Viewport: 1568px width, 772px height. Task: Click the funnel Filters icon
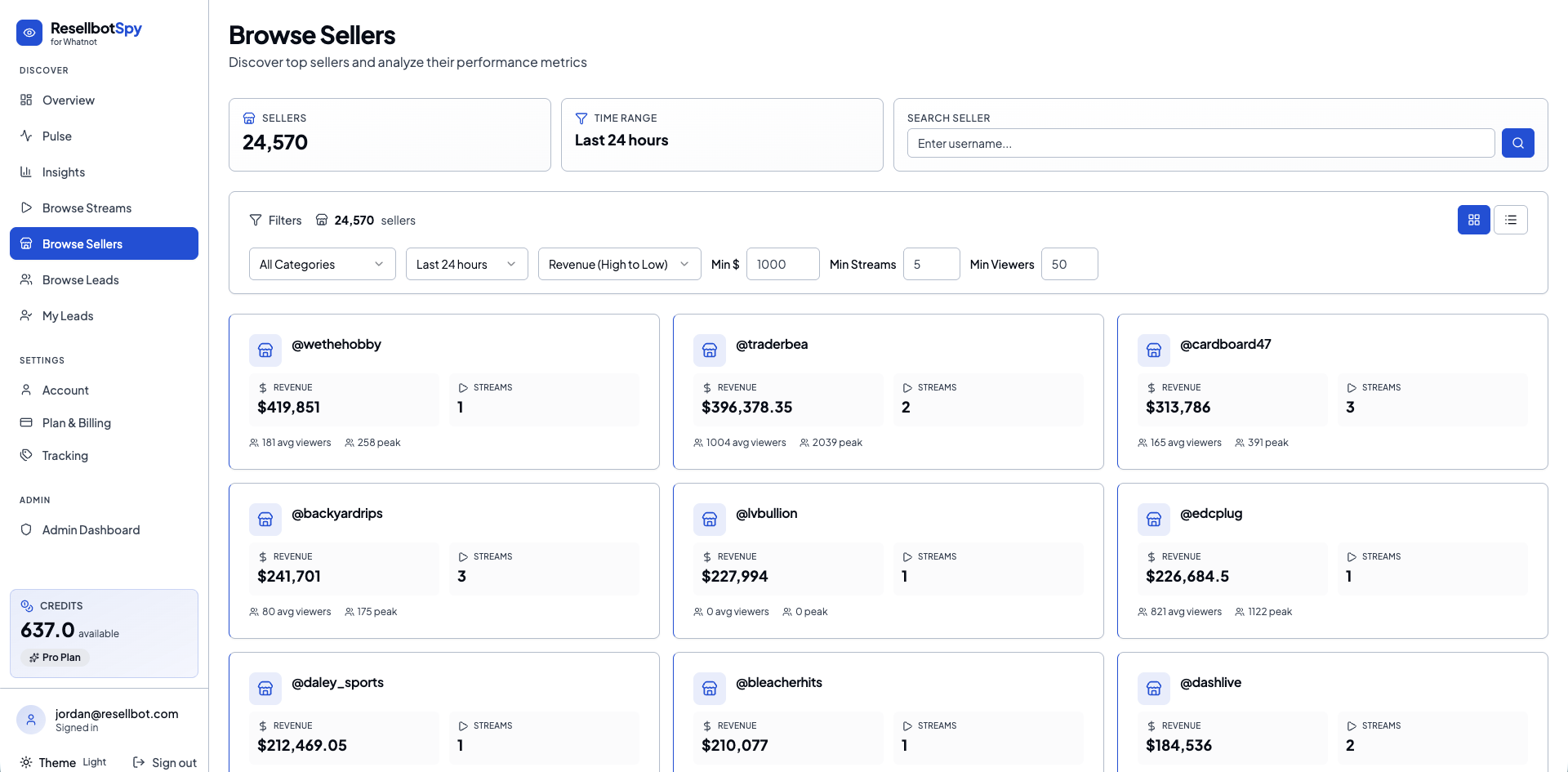coord(256,220)
